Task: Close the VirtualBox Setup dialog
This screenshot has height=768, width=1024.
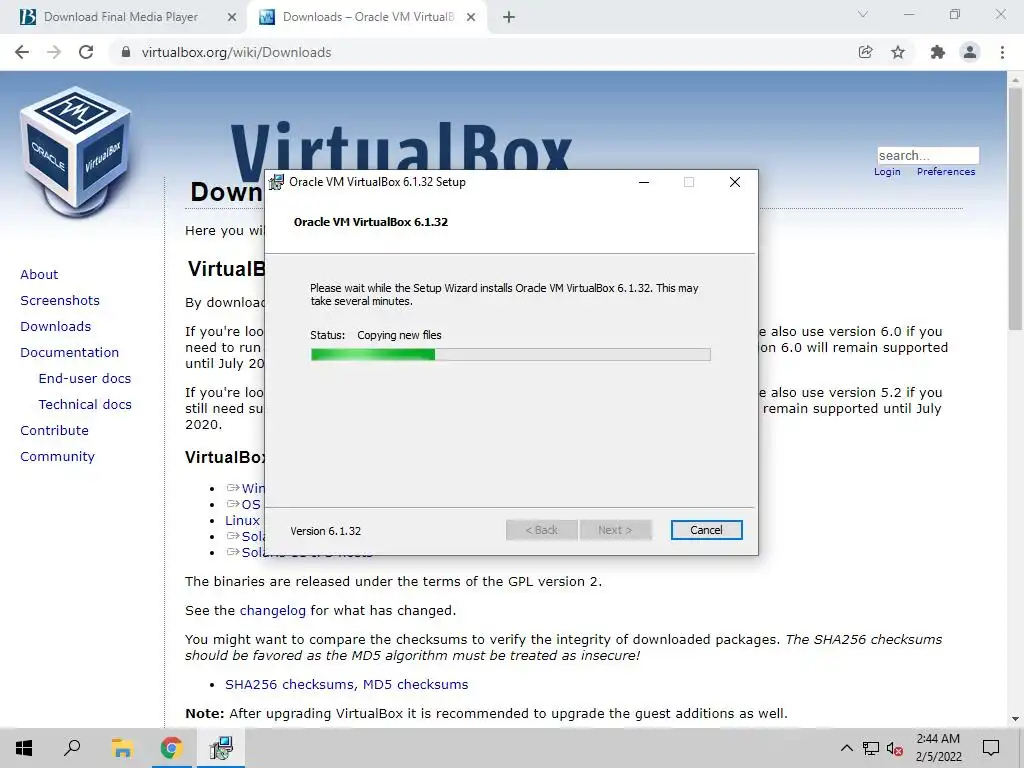Action: tap(735, 182)
